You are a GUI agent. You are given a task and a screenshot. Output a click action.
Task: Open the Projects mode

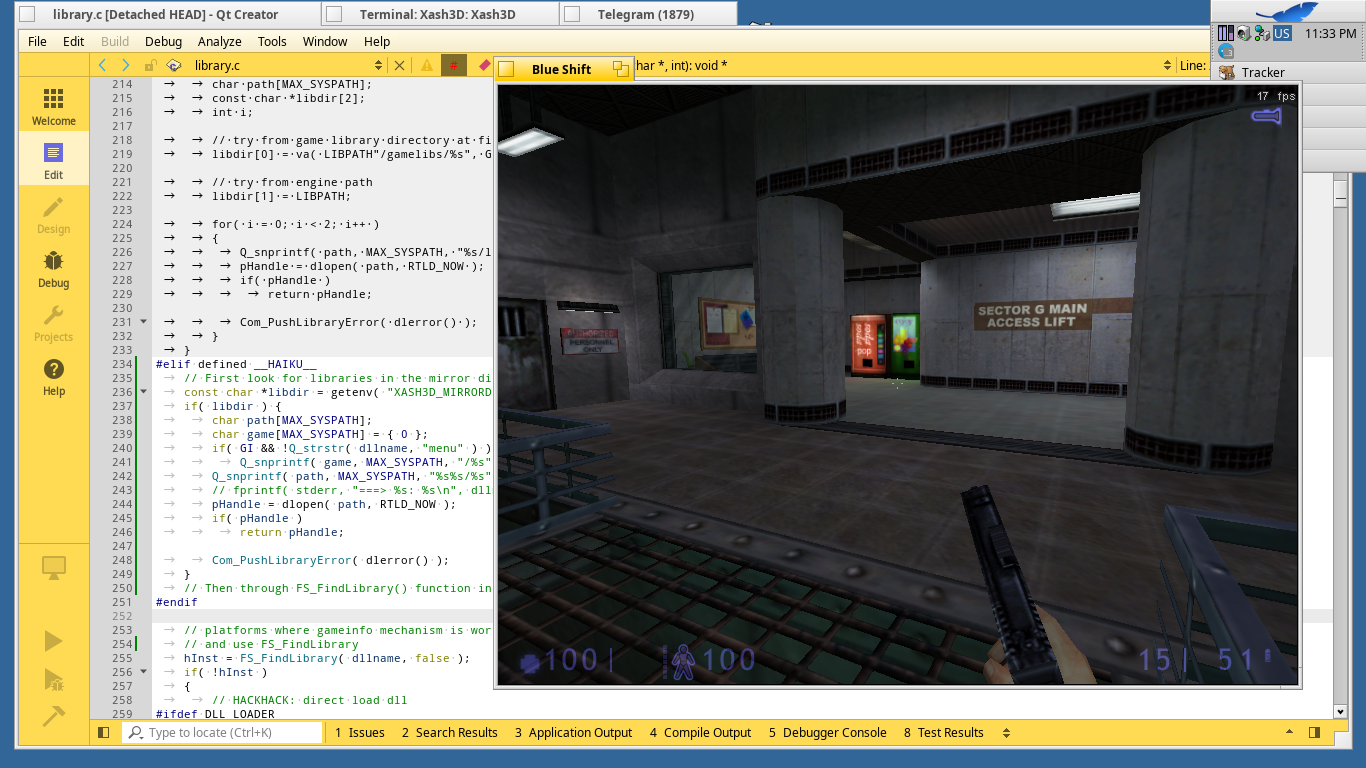click(54, 322)
